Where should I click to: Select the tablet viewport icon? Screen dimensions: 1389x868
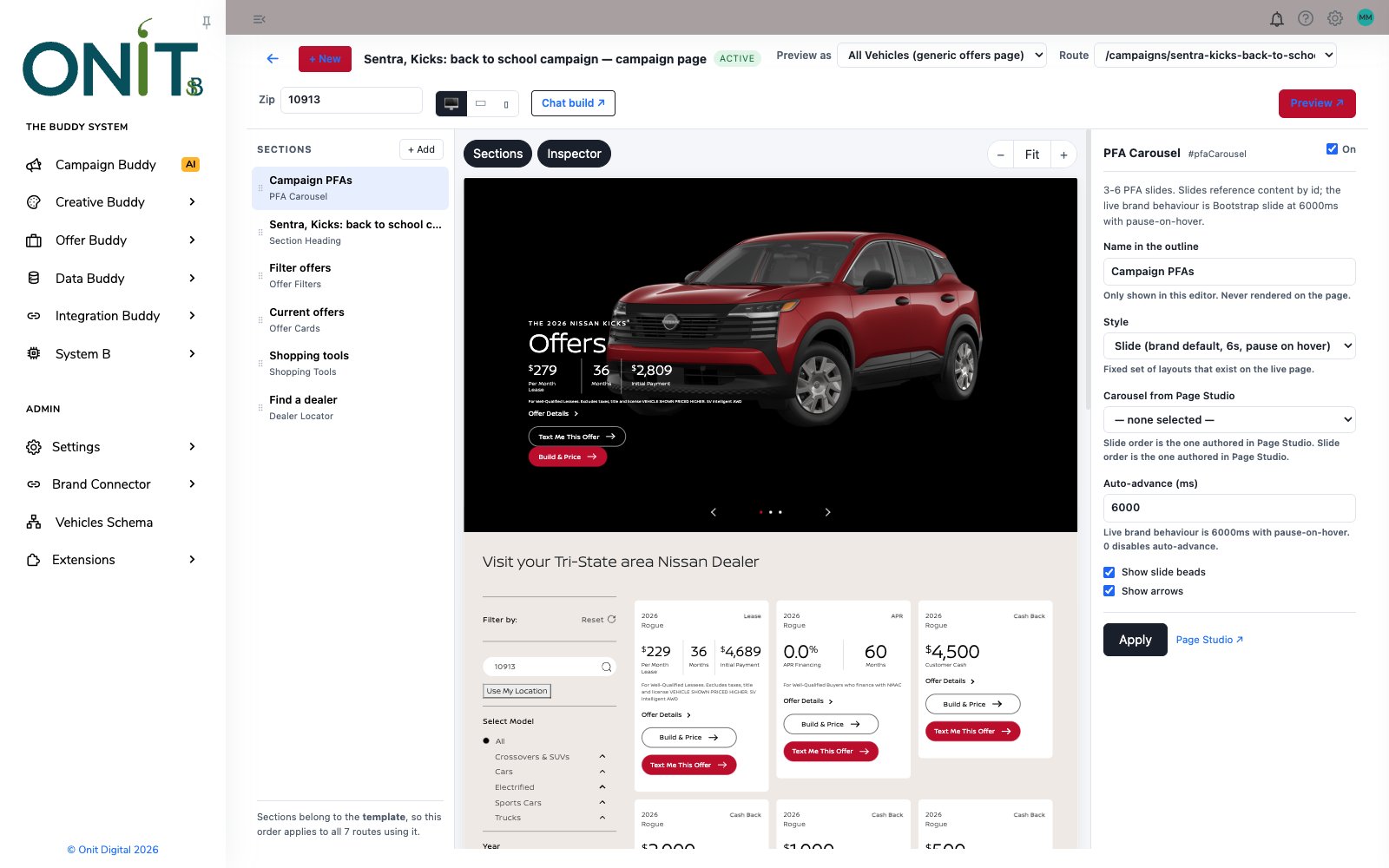pos(480,103)
